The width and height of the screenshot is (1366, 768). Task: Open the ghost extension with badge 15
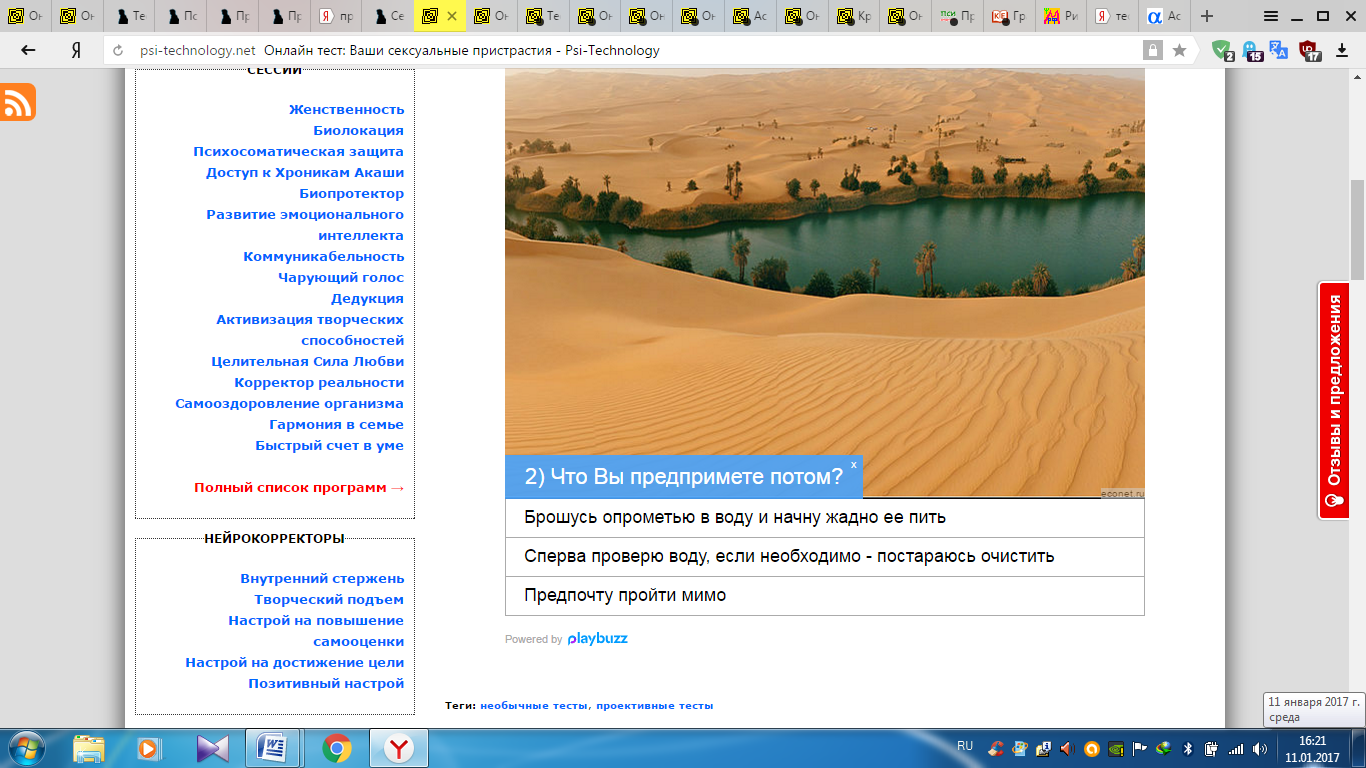(1251, 50)
